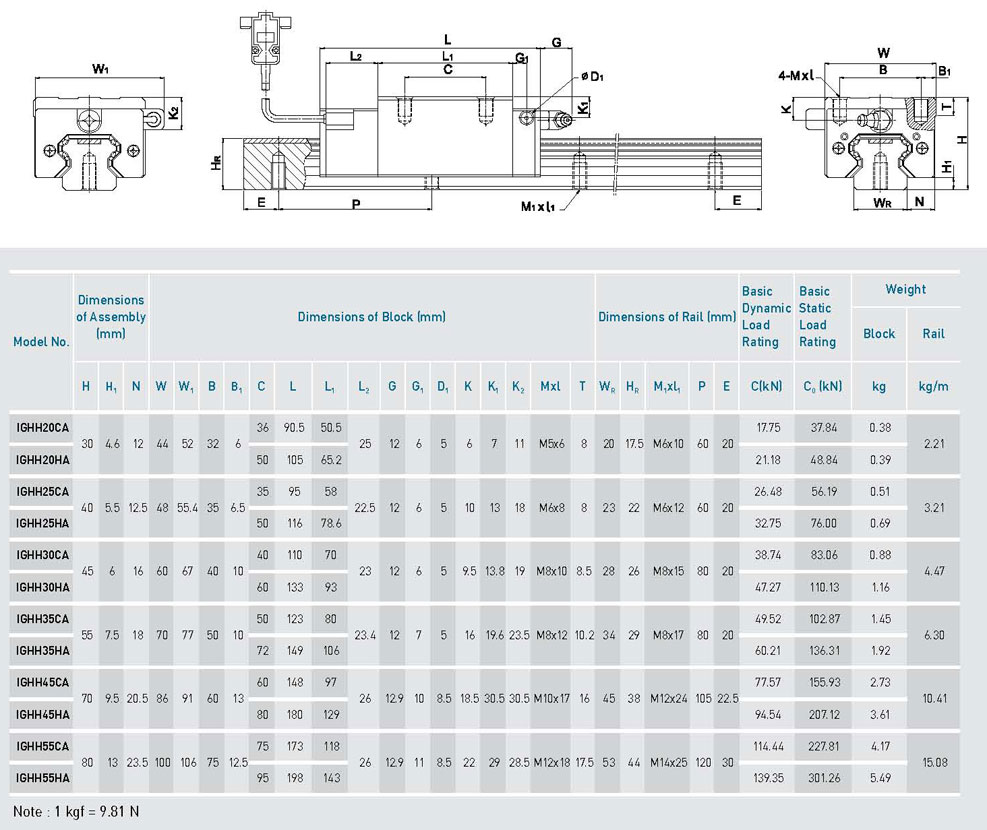Select the 10.41 rail weight value
This screenshot has height=830, width=987.
tap(935, 698)
